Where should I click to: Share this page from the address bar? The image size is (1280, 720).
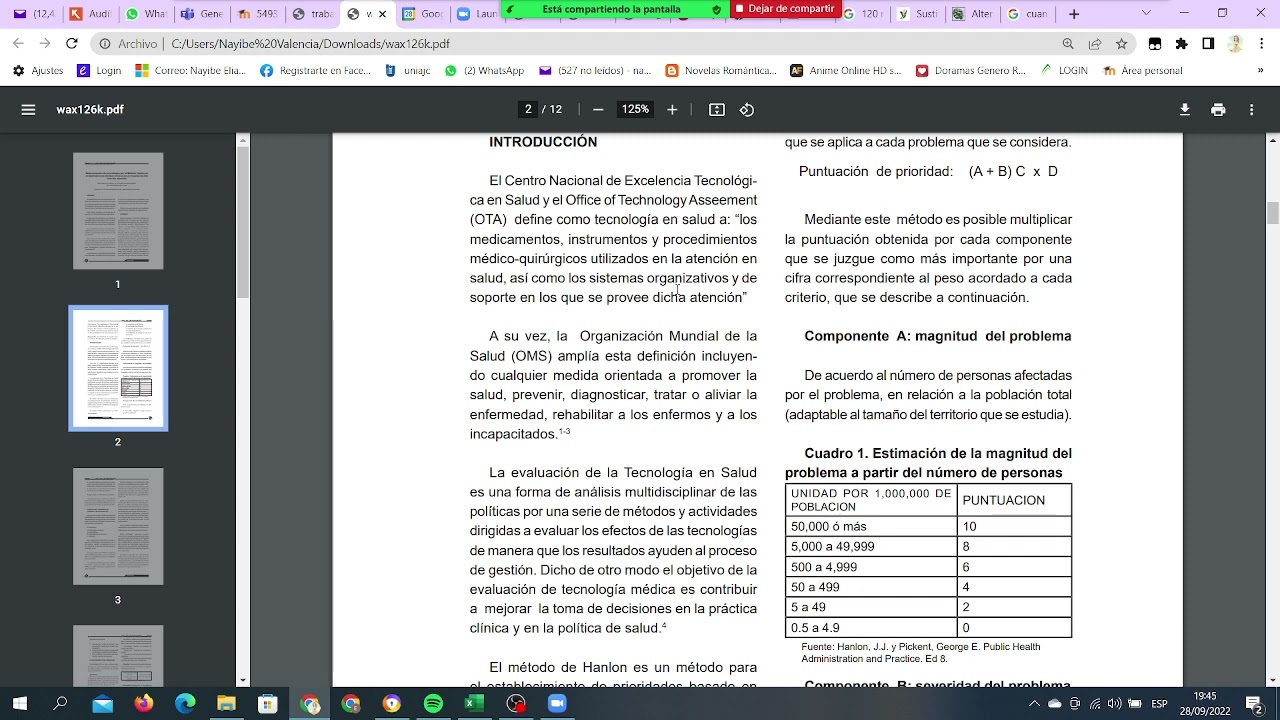[x=1095, y=44]
